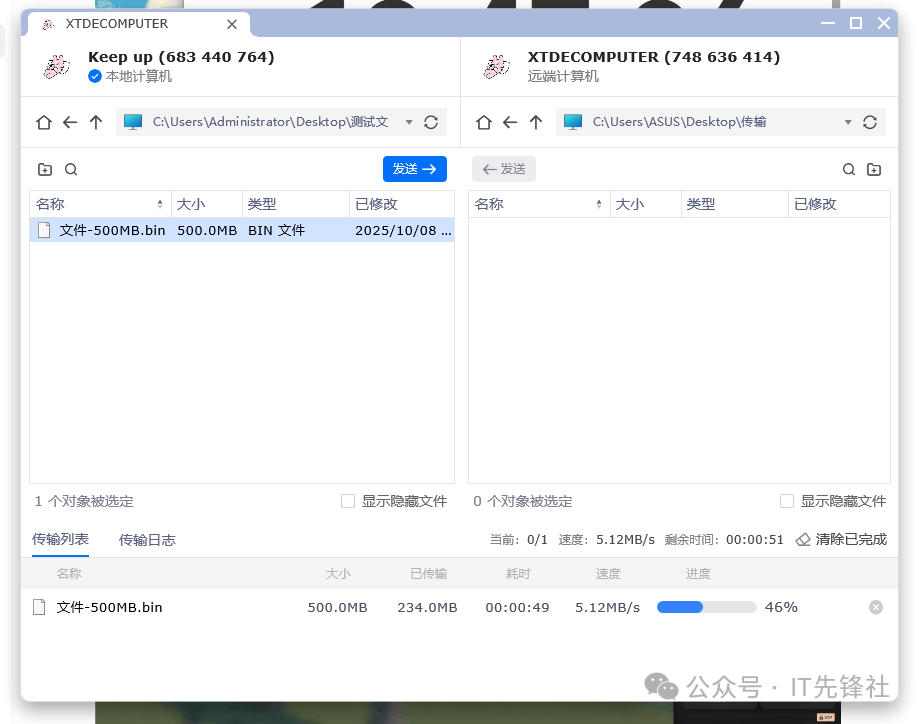Screen dimensions: 919x724
Task: Click 清除已完成 to clear finished transfers
Action: click(x=841, y=539)
